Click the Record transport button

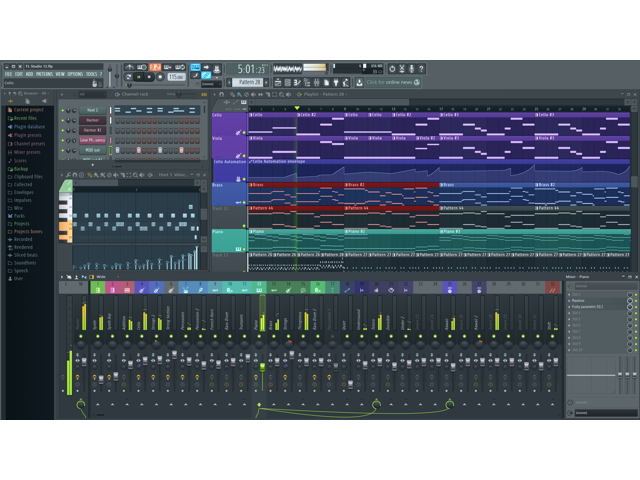pos(160,76)
